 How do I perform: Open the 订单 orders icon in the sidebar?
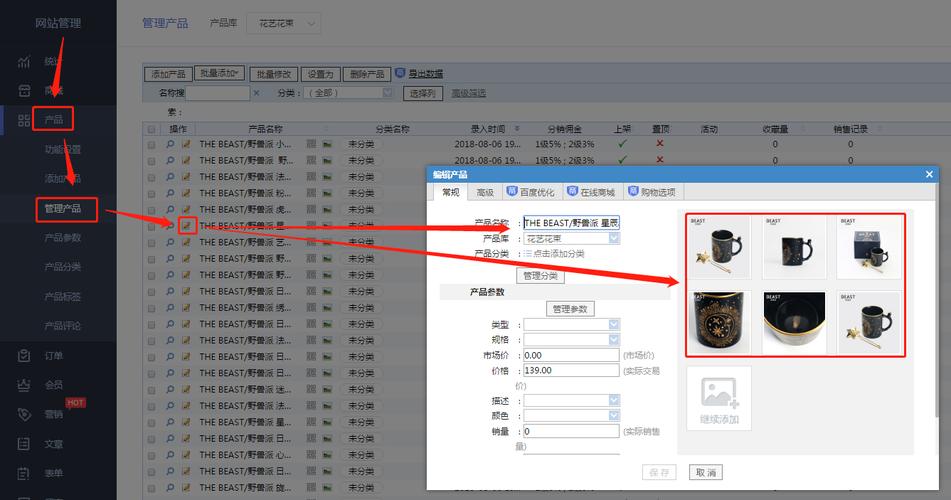tap(24, 356)
